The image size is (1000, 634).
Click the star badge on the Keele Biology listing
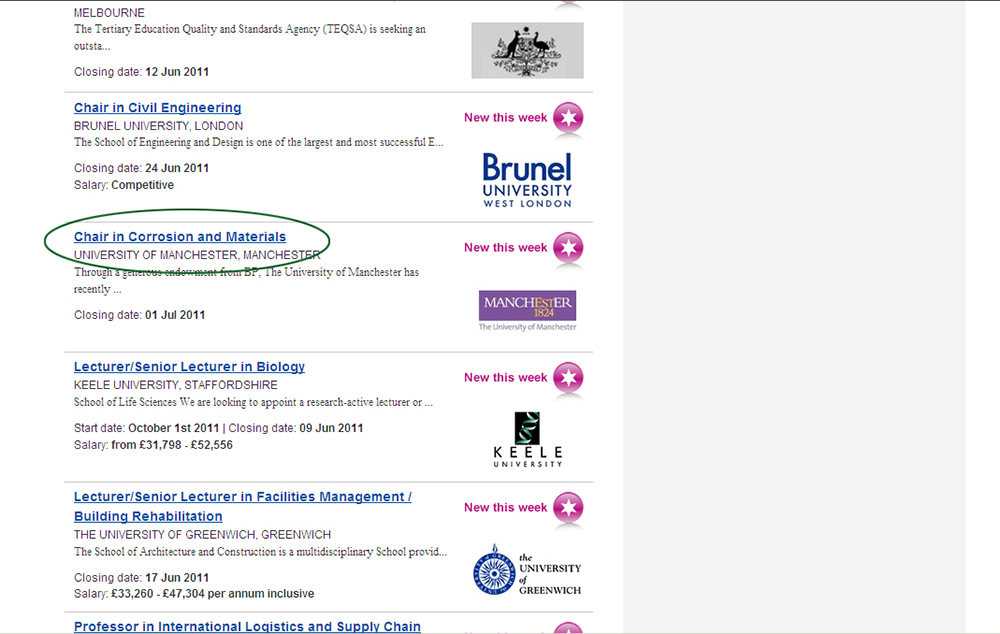click(x=568, y=378)
